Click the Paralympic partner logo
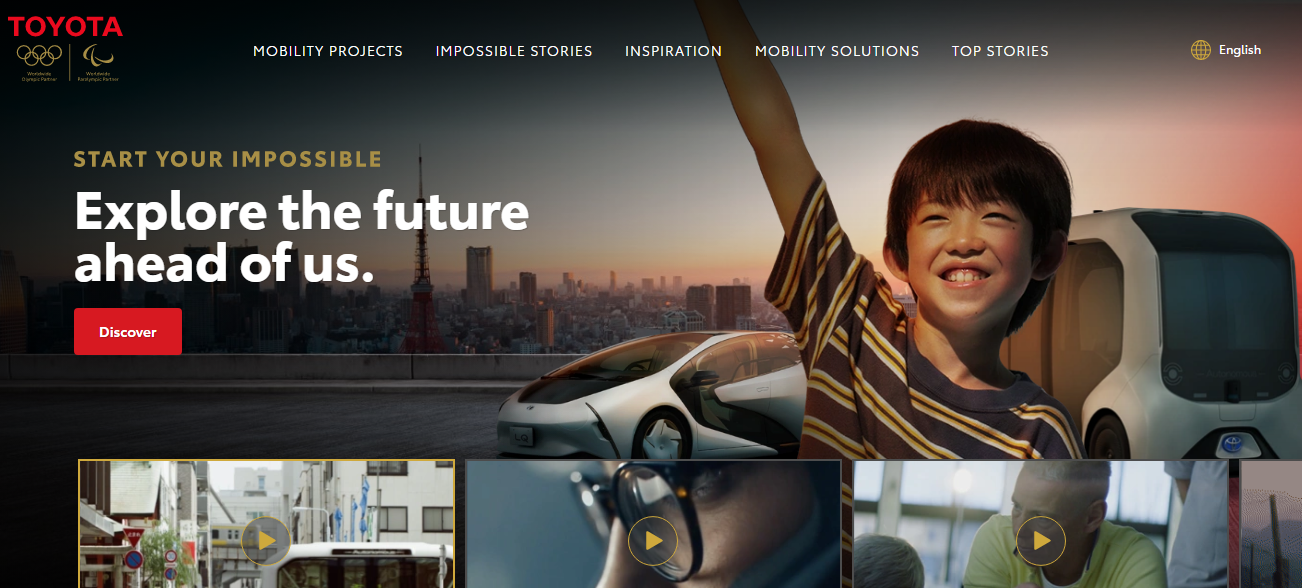 coord(98,62)
